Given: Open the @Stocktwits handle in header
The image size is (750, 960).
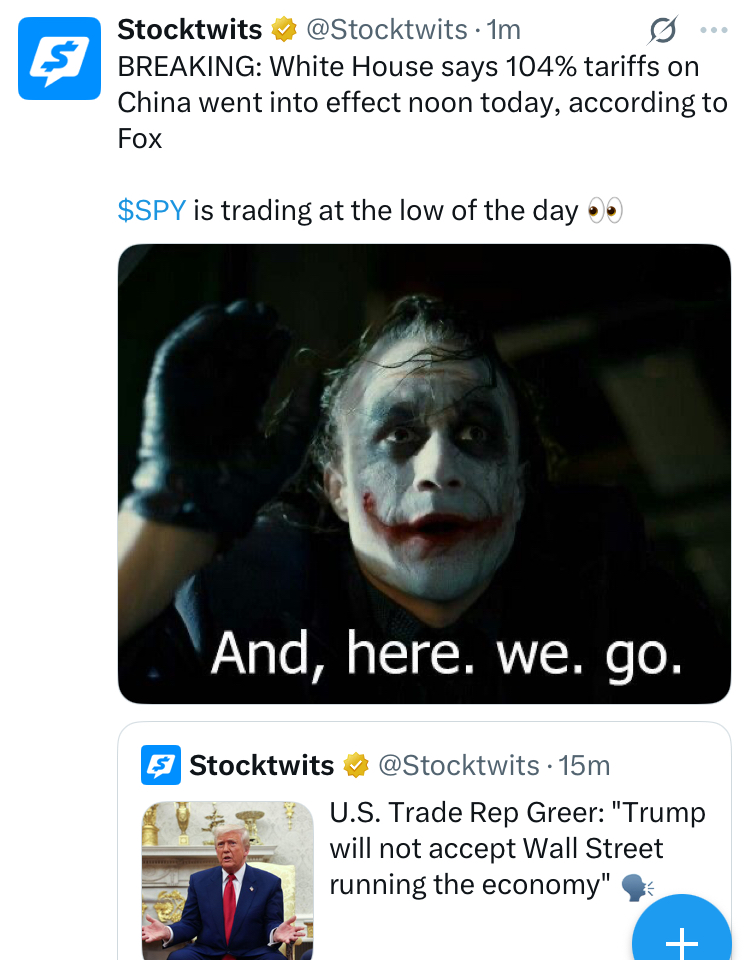Looking at the screenshot, I should pyautogui.click(x=386, y=30).
